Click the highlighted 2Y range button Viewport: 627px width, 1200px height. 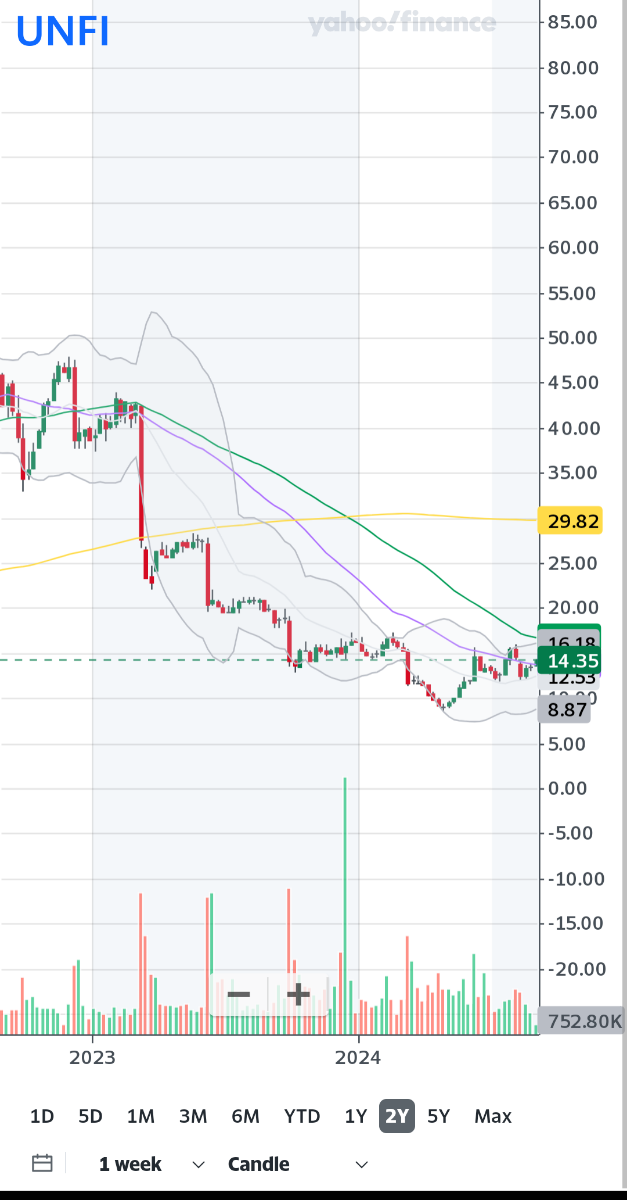(397, 1116)
